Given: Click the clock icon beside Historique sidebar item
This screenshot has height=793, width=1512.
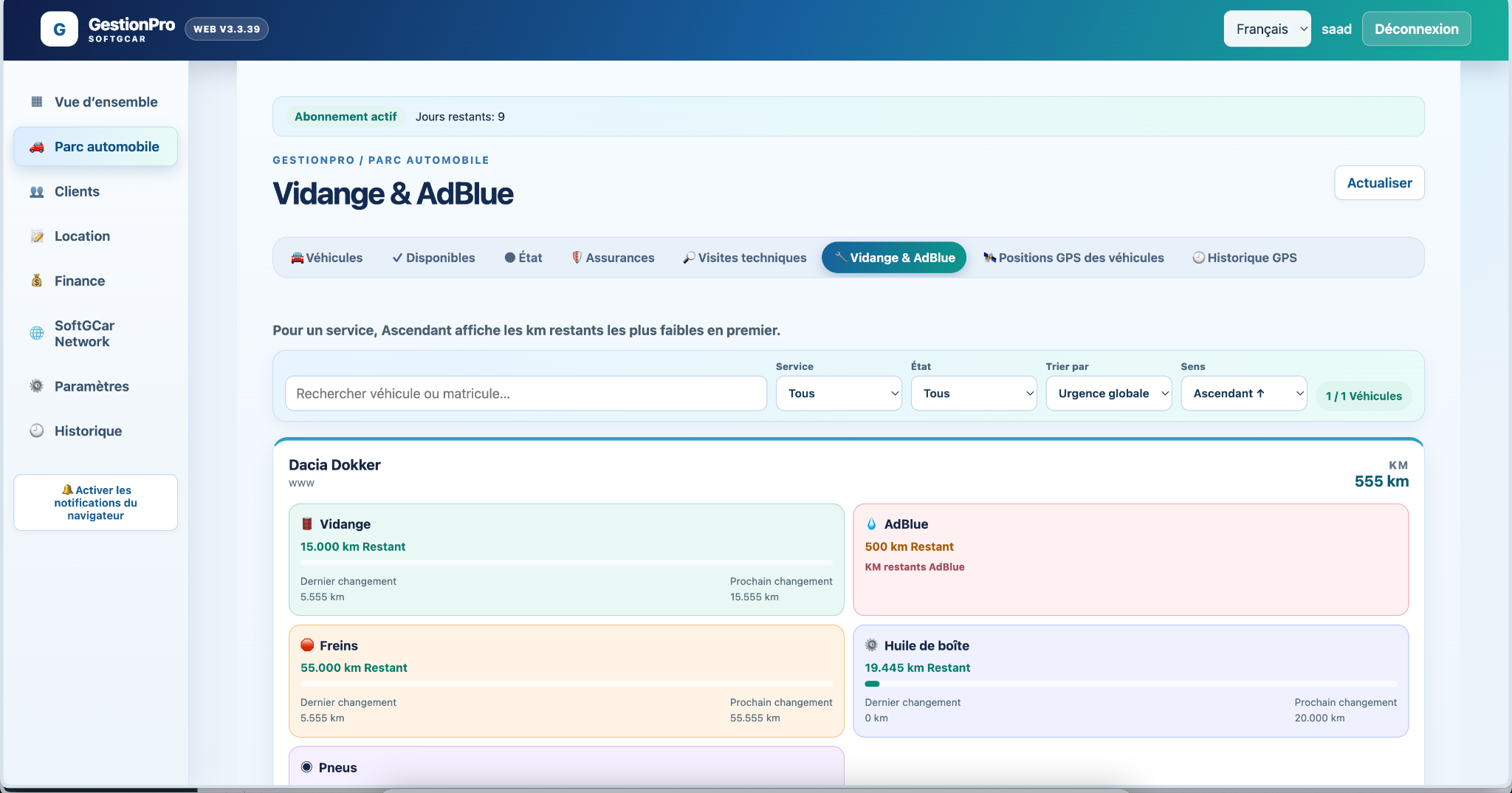Looking at the screenshot, I should click(x=37, y=431).
